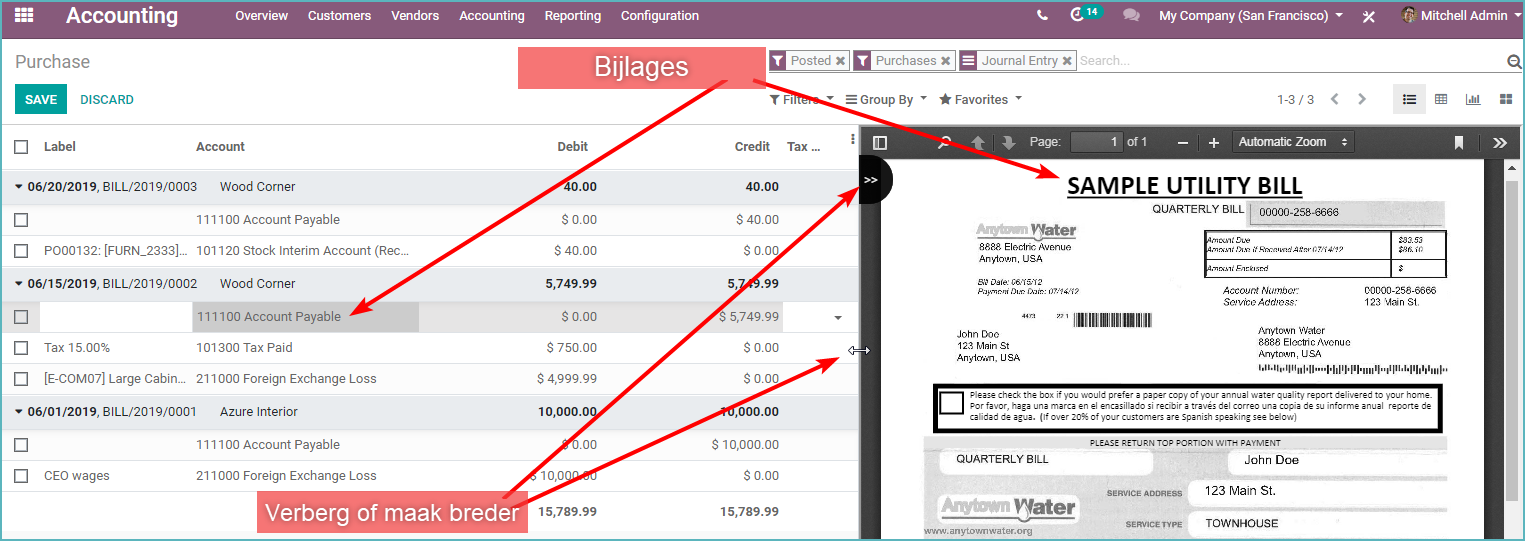Open the Favorites dropdown

(980, 99)
